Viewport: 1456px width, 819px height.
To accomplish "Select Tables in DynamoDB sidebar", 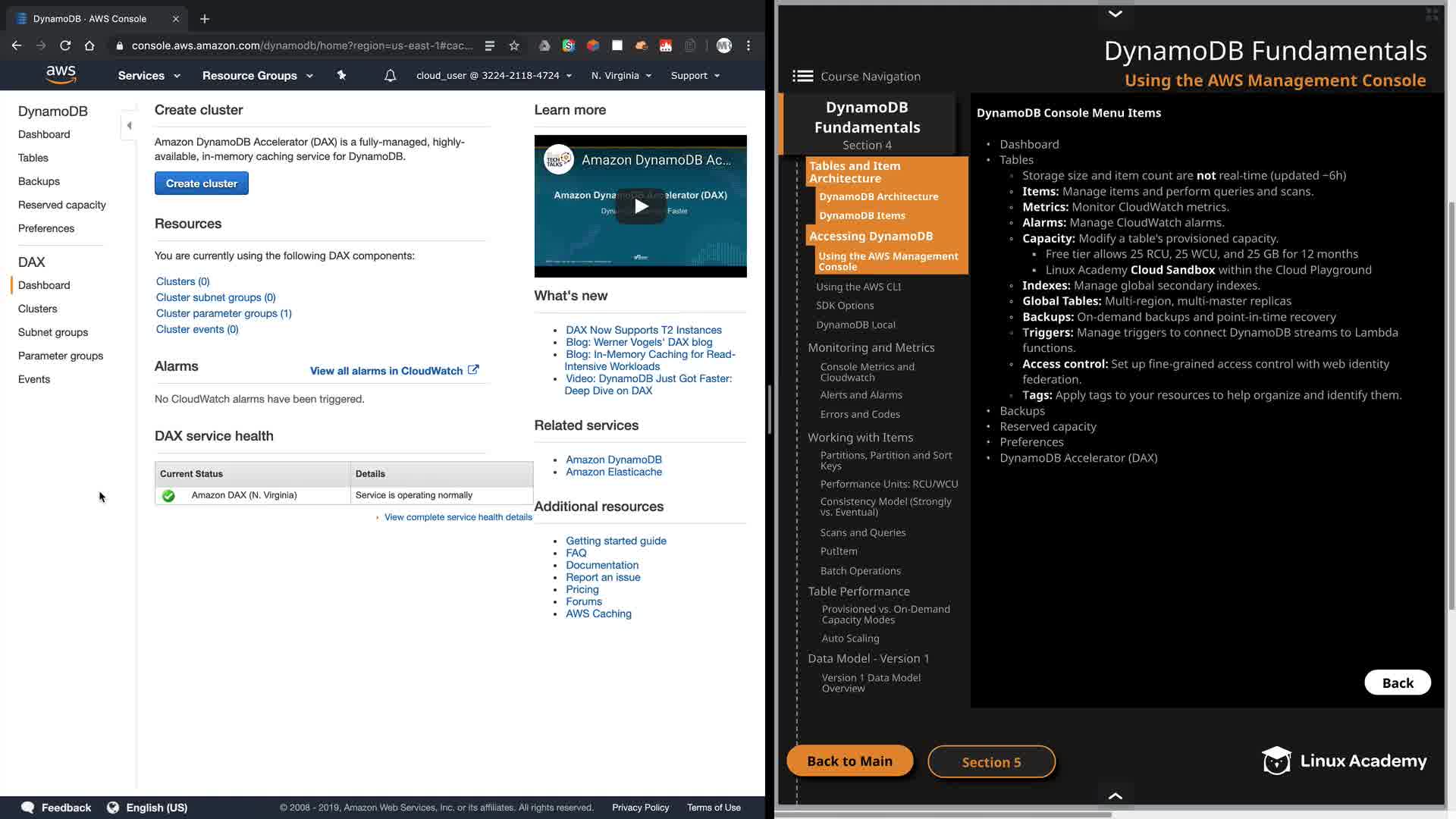I will click(33, 158).
